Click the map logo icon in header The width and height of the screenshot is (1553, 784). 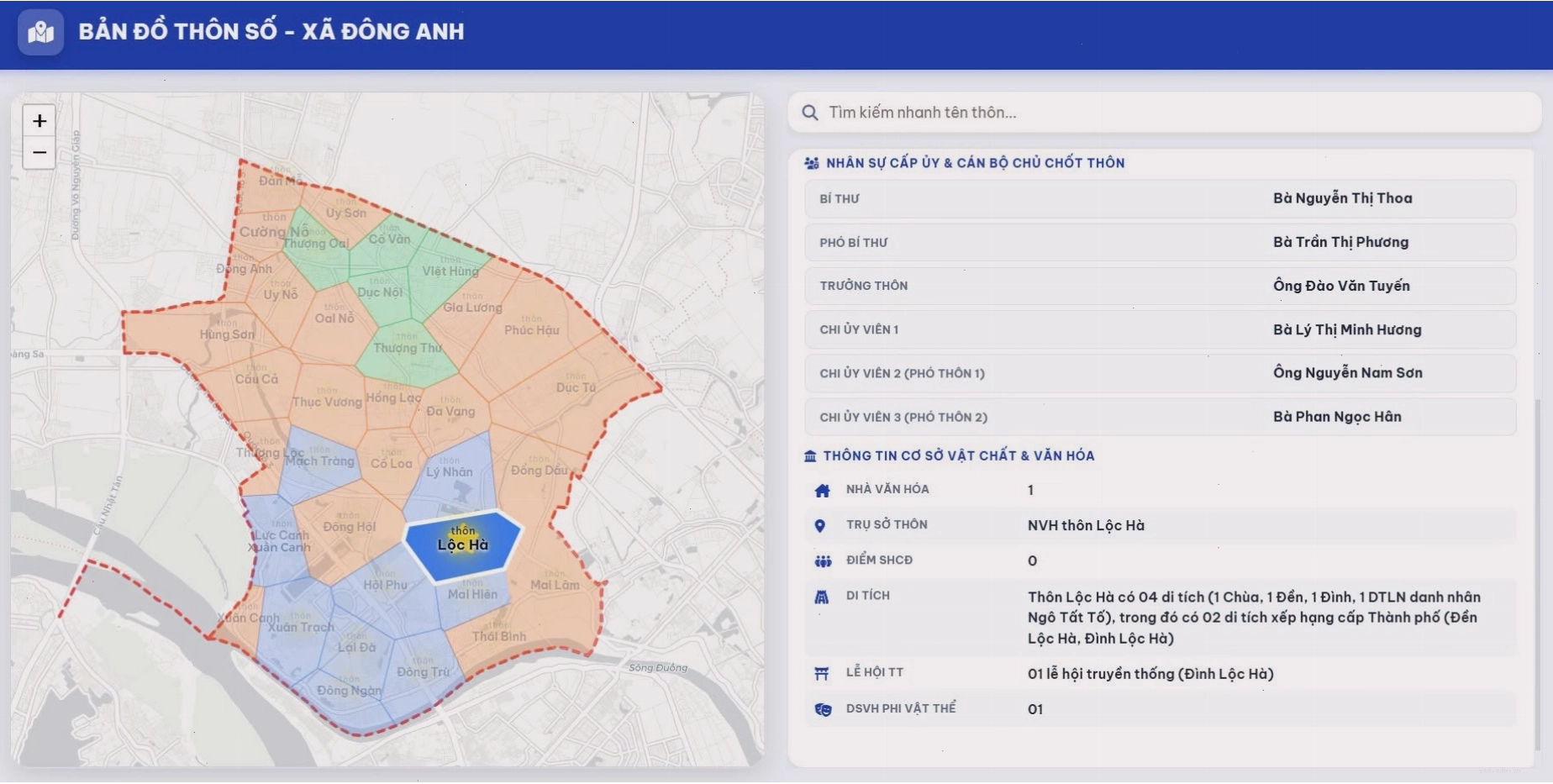pyautogui.click(x=40, y=32)
